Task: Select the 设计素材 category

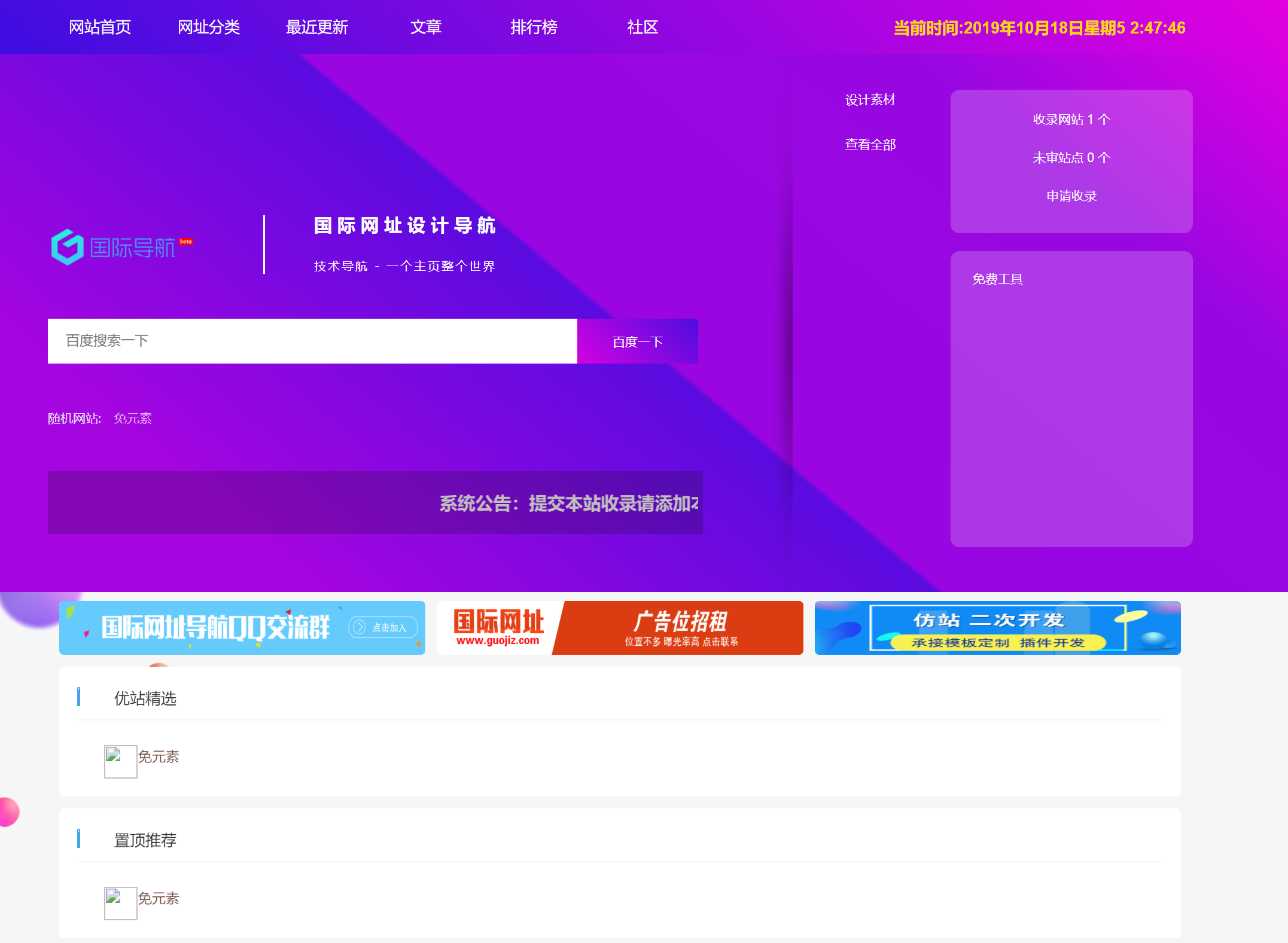Action: click(x=870, y=100)
